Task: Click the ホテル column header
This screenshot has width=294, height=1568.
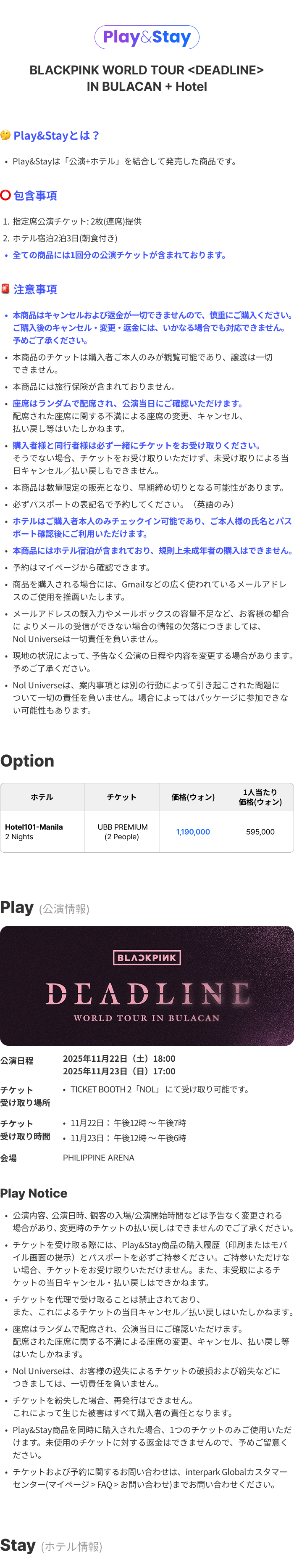Action: pyautogui.click(x=42, y=797)
